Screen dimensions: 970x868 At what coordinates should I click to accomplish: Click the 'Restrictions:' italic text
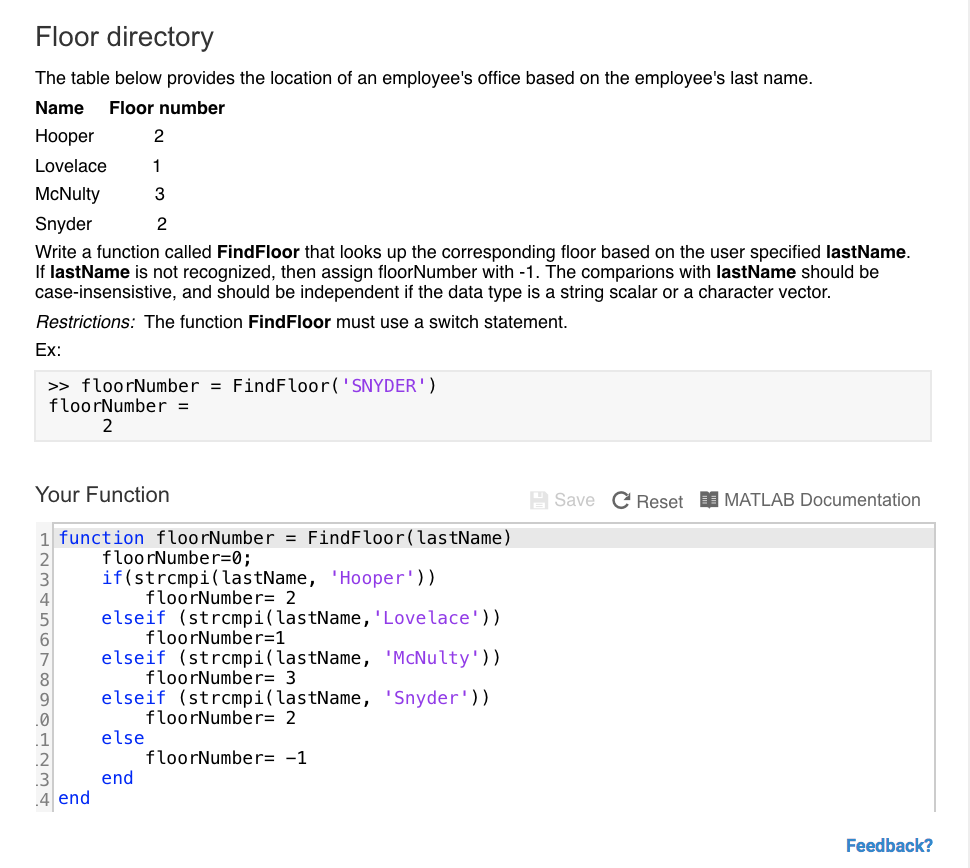point(85,322)
